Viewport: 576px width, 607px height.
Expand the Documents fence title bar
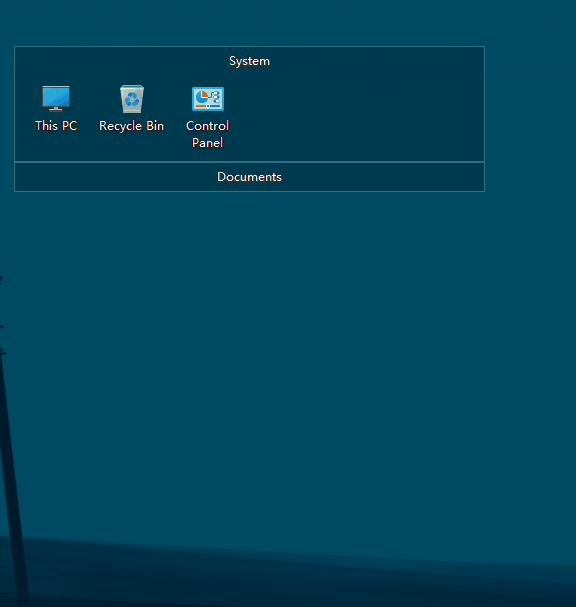point(249,177)
